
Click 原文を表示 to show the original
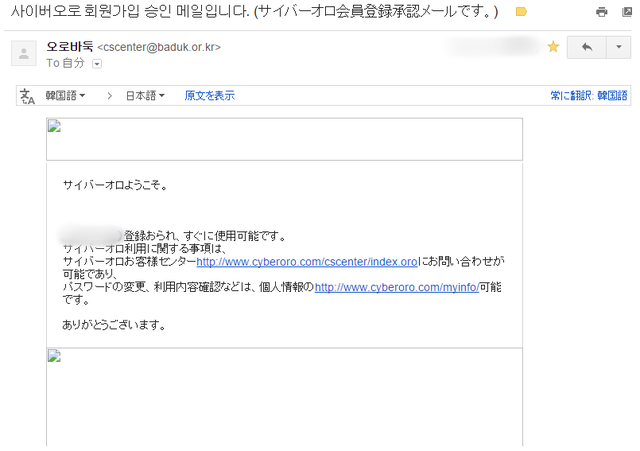210,96
